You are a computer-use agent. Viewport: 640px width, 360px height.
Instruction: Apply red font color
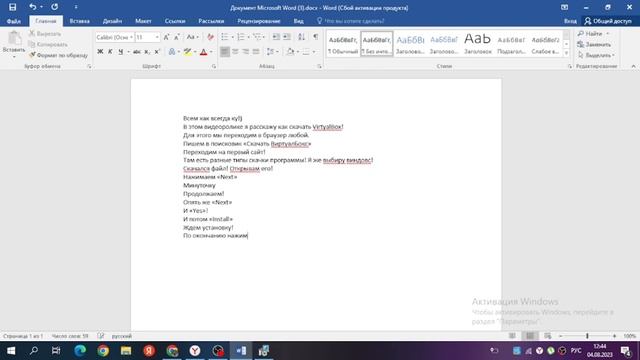203,52
